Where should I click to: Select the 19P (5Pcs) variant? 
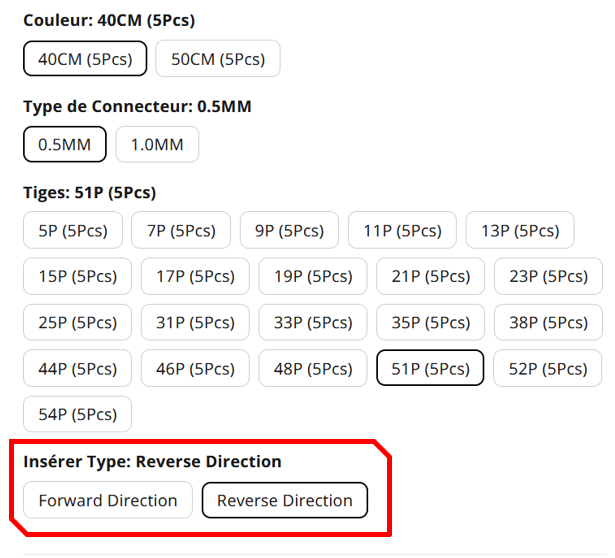pyautogui.click(x=313, y=276)
